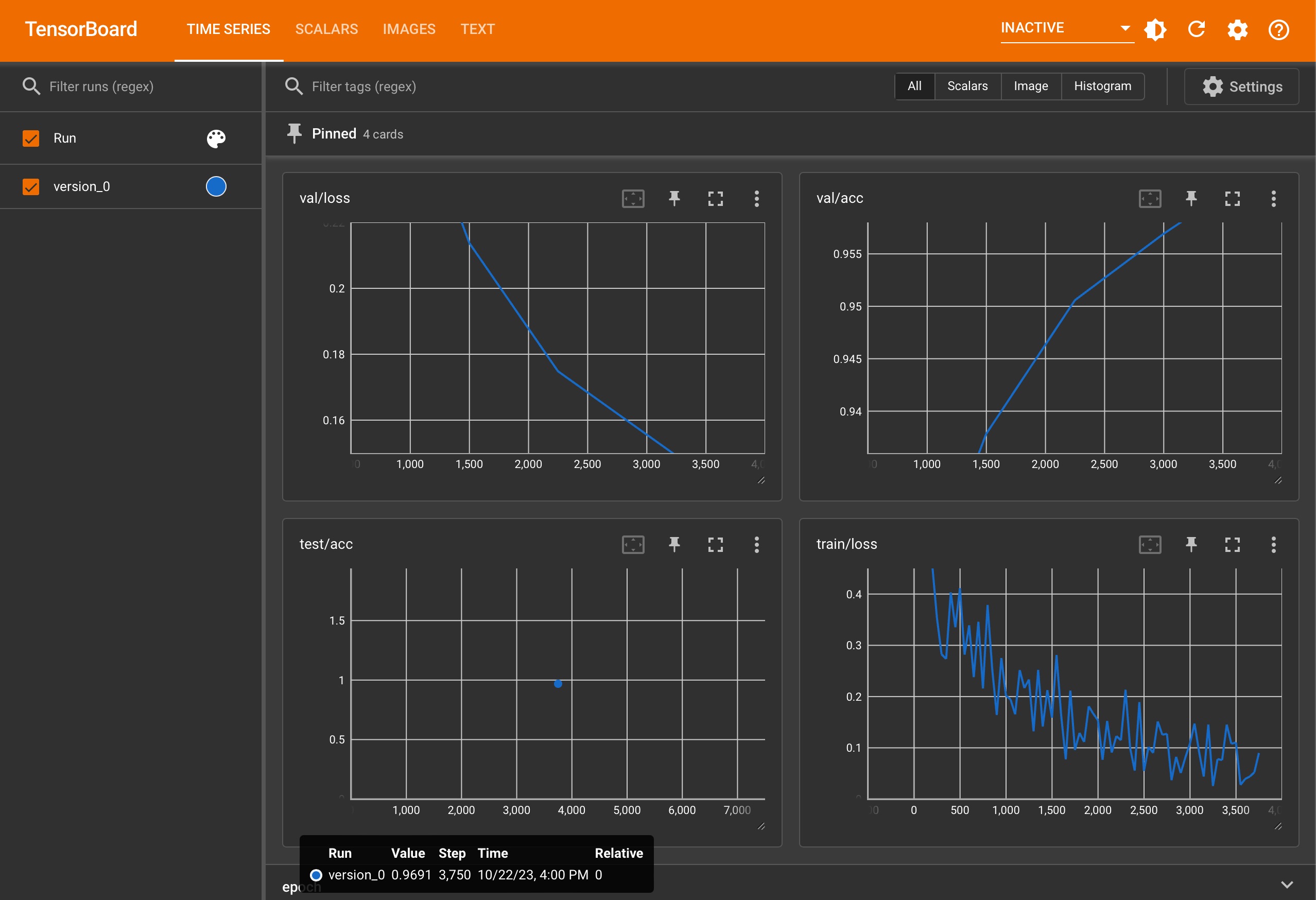Open the help question mark icon

click(x=1278, y=29)
